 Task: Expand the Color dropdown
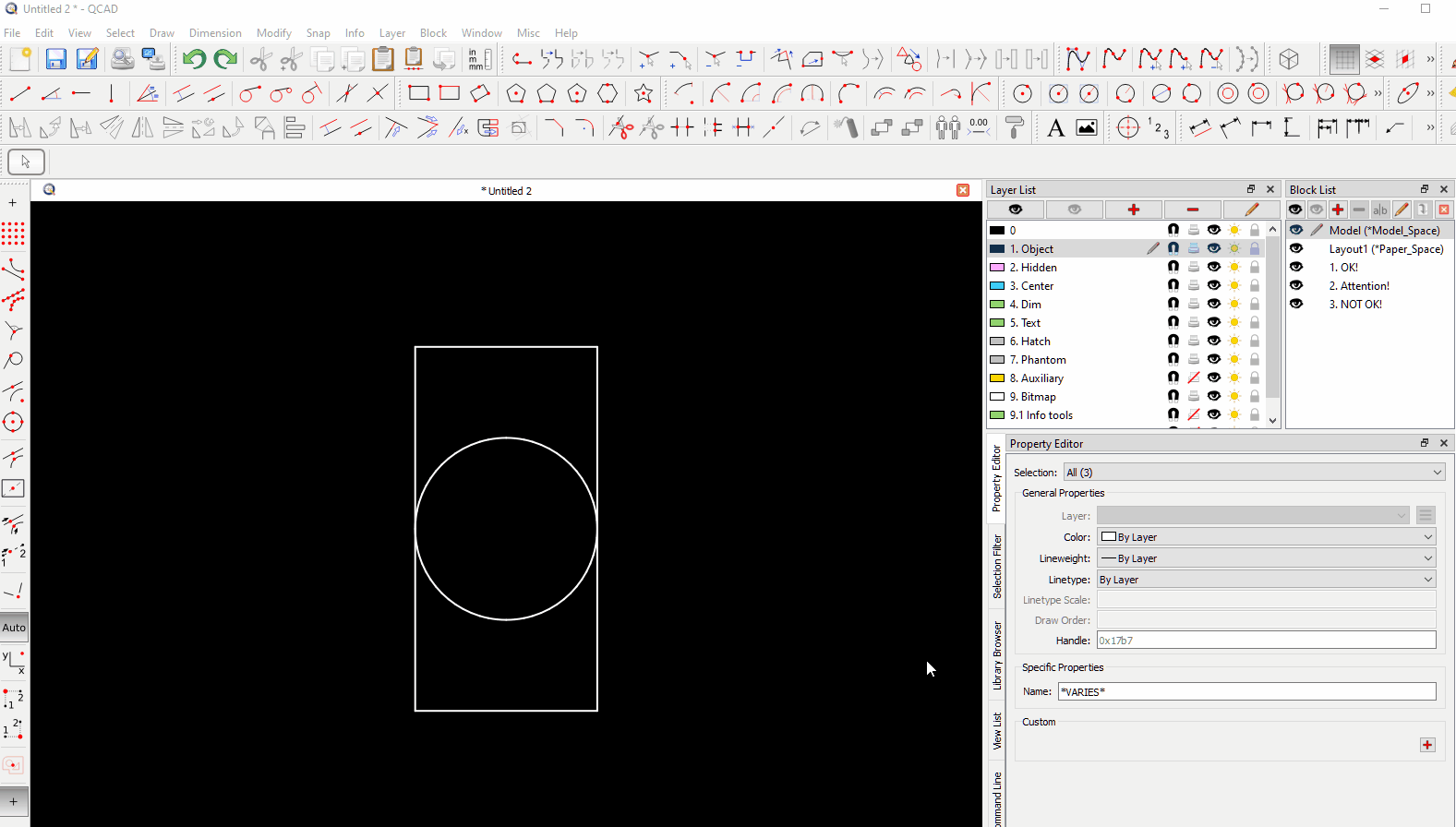pos(1266,536)
